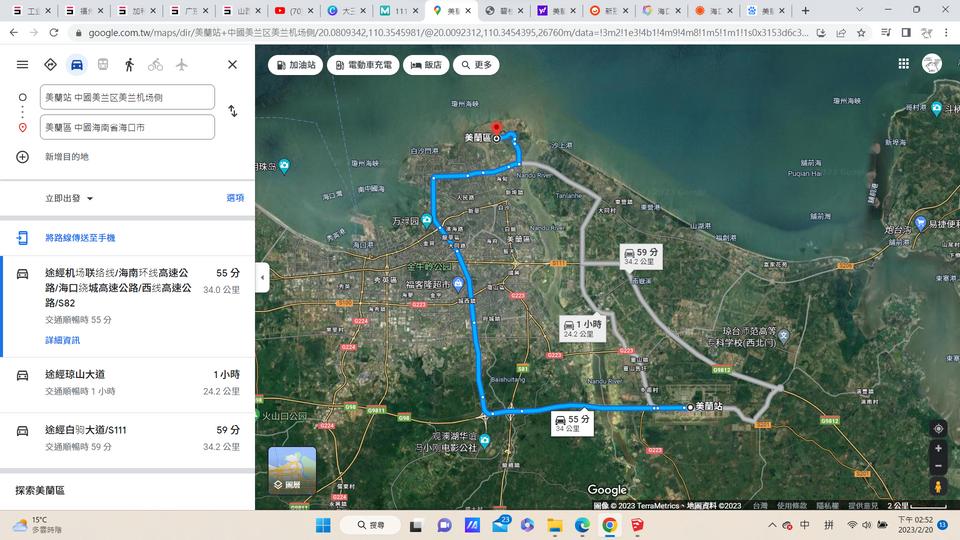
Task: Click 万绿园 camera marker on map
Action: tap(427, 220)
